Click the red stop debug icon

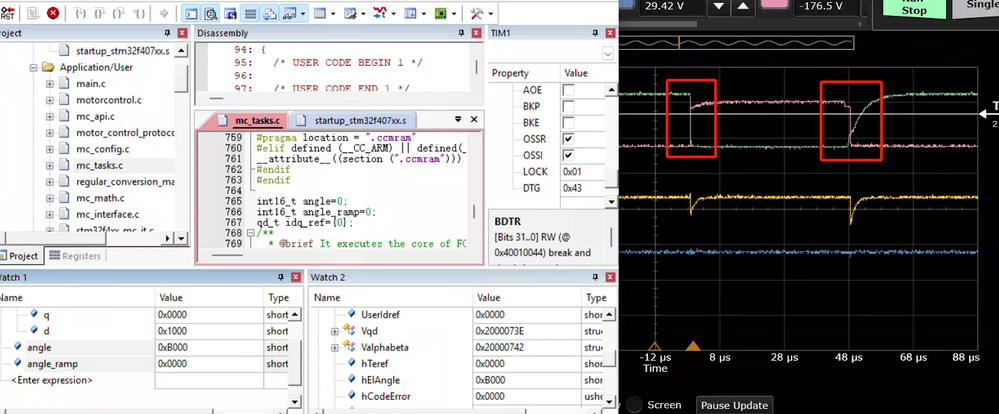(x=53, y=14)
